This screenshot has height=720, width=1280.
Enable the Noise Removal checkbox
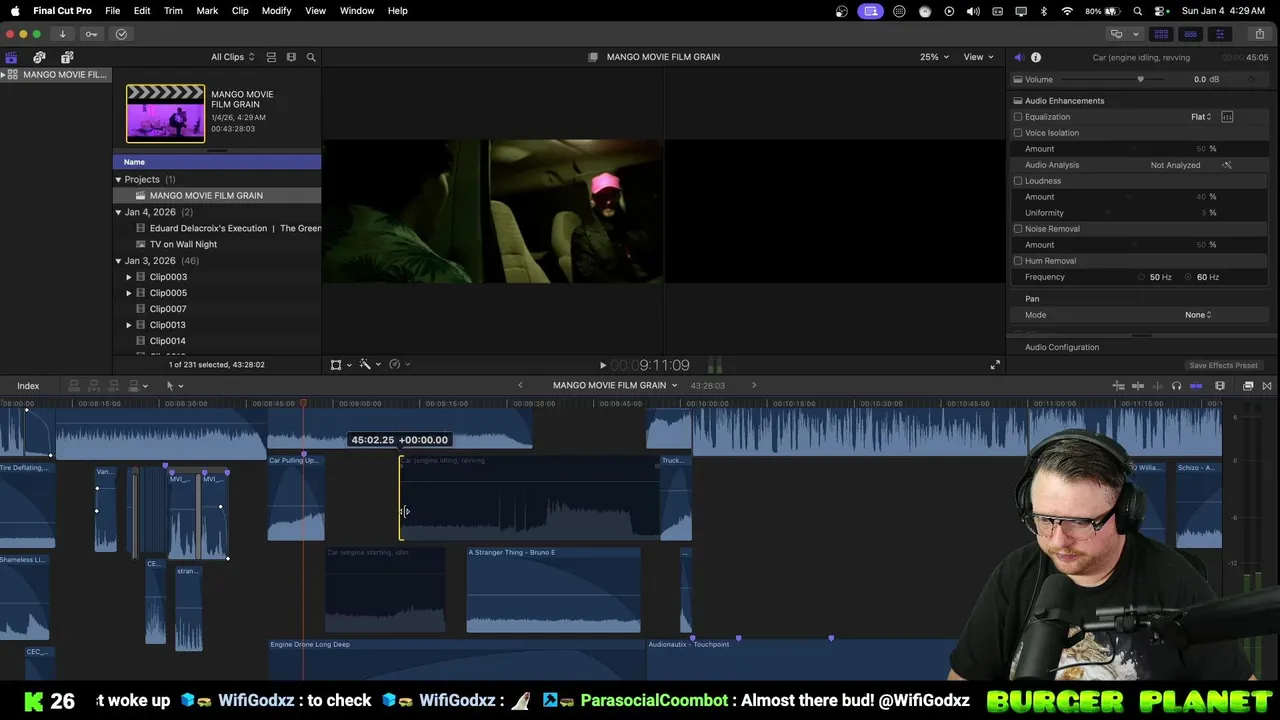point(1018,229)
